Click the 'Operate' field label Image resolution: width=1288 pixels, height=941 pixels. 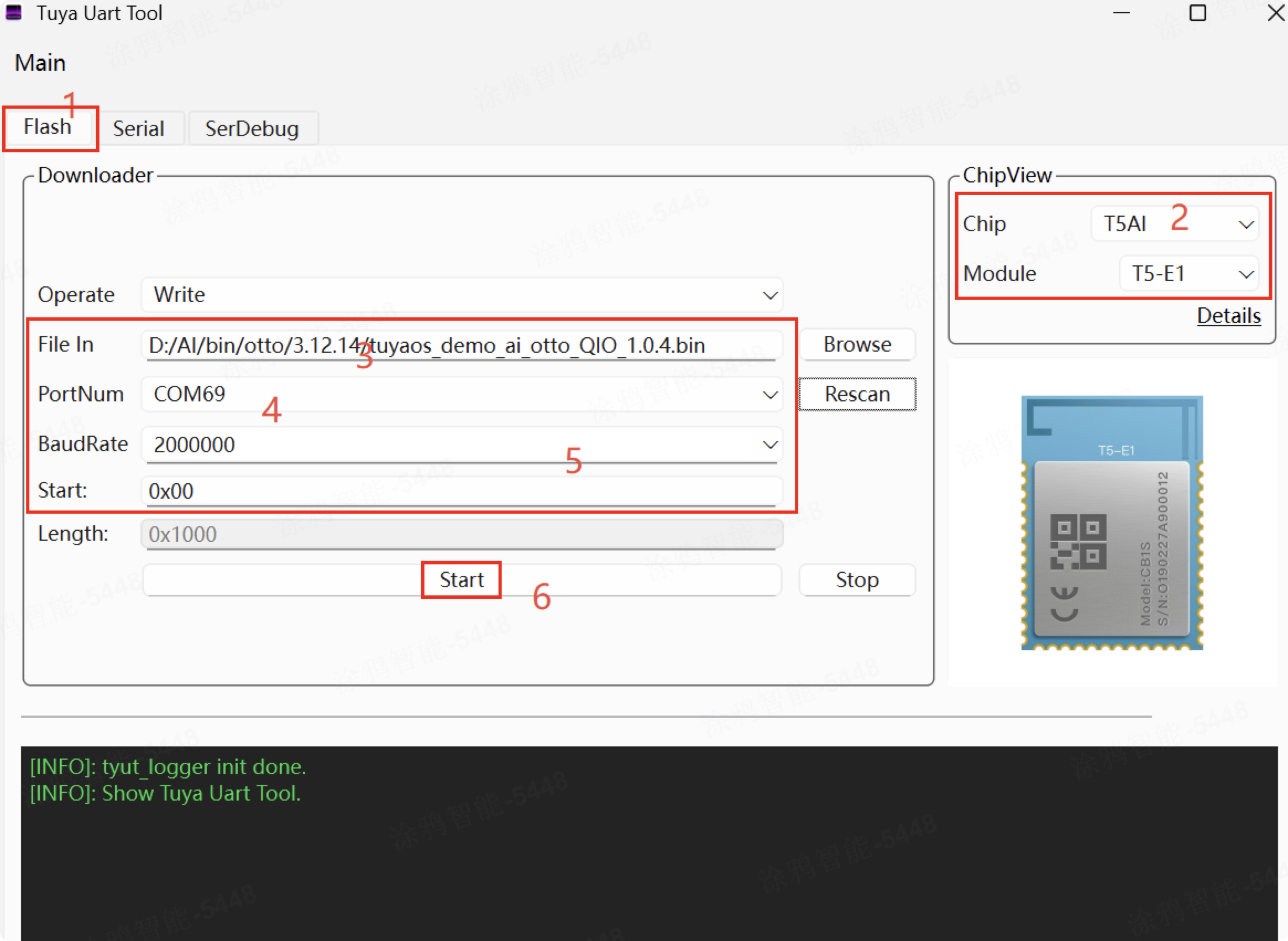tap(76, 295)
